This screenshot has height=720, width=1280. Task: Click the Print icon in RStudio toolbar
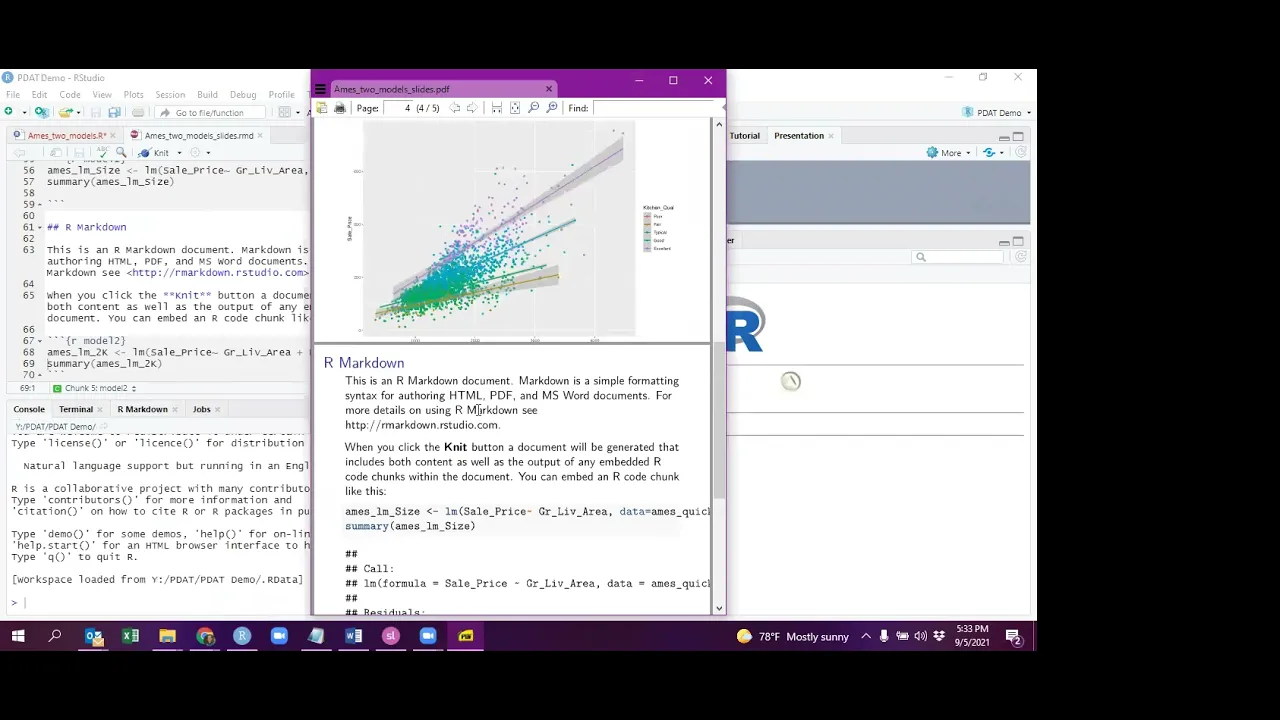(138, 112)
